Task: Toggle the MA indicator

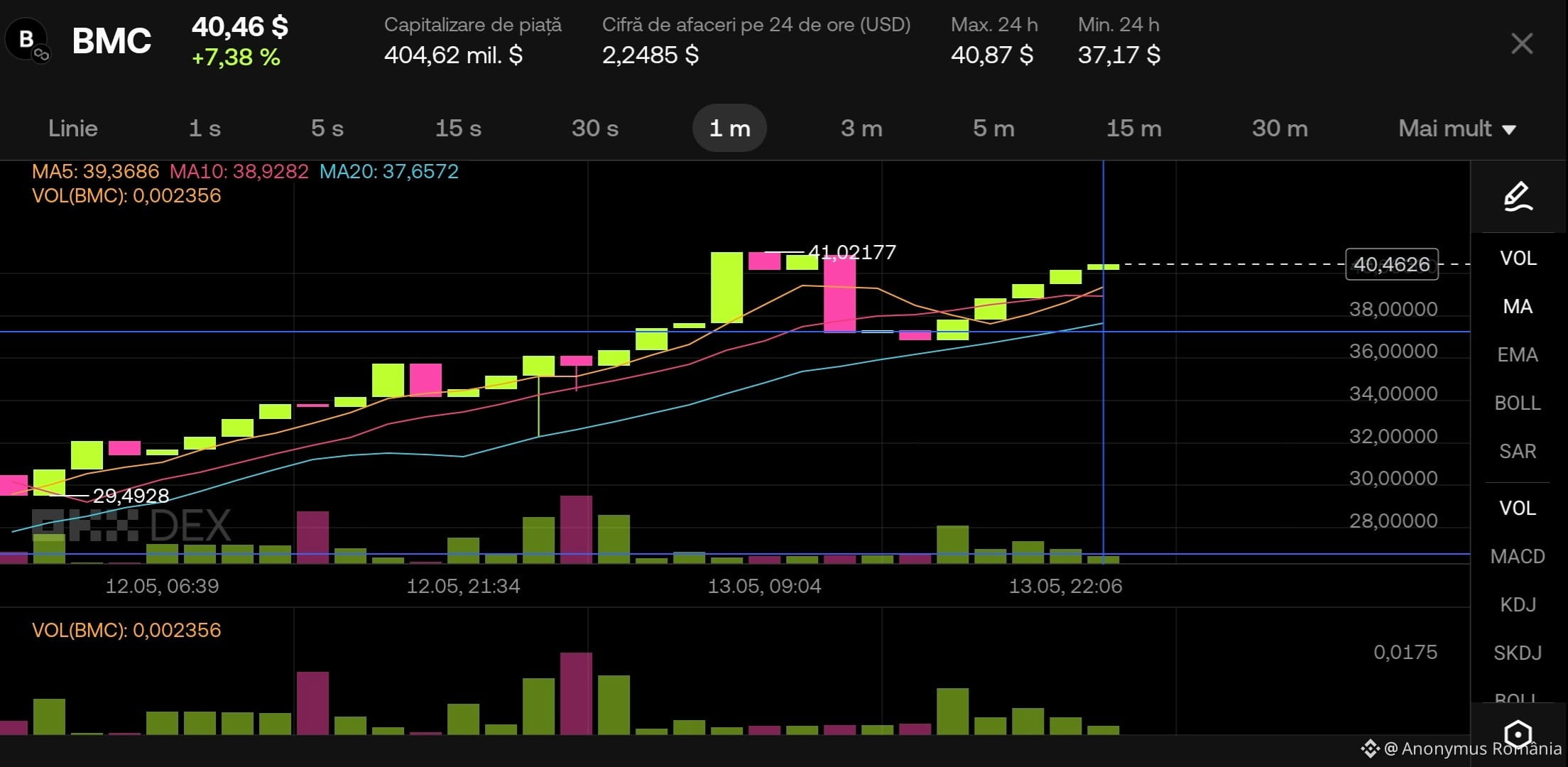Action: (1518, 307)
